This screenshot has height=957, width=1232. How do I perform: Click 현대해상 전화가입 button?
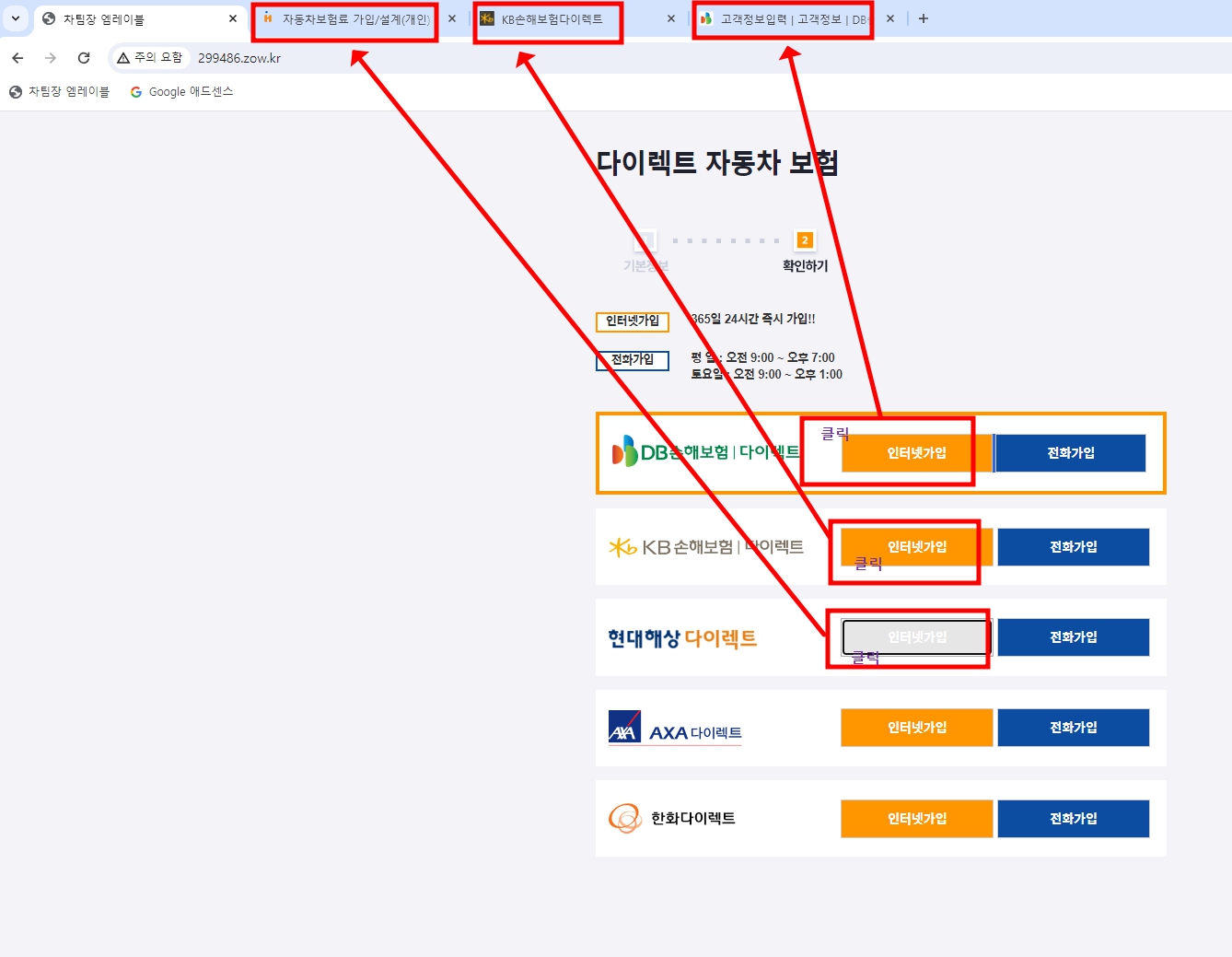tap(1074, 637)
